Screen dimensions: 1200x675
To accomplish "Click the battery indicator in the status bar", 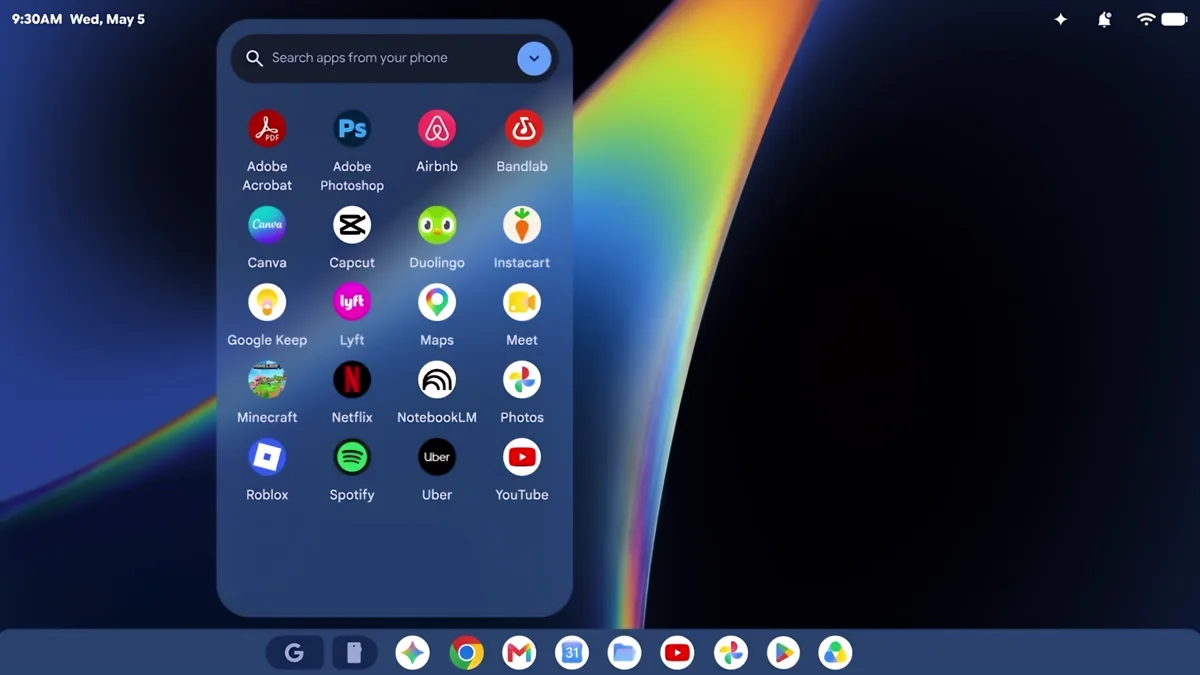I will pos(1174,19).
